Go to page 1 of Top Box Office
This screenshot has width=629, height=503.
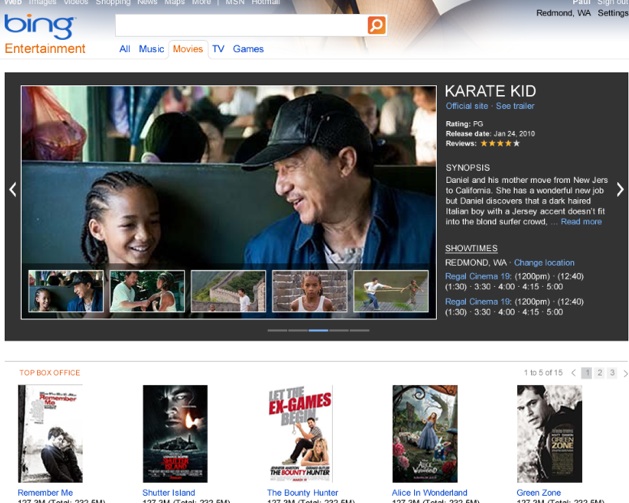pos(586,373)
